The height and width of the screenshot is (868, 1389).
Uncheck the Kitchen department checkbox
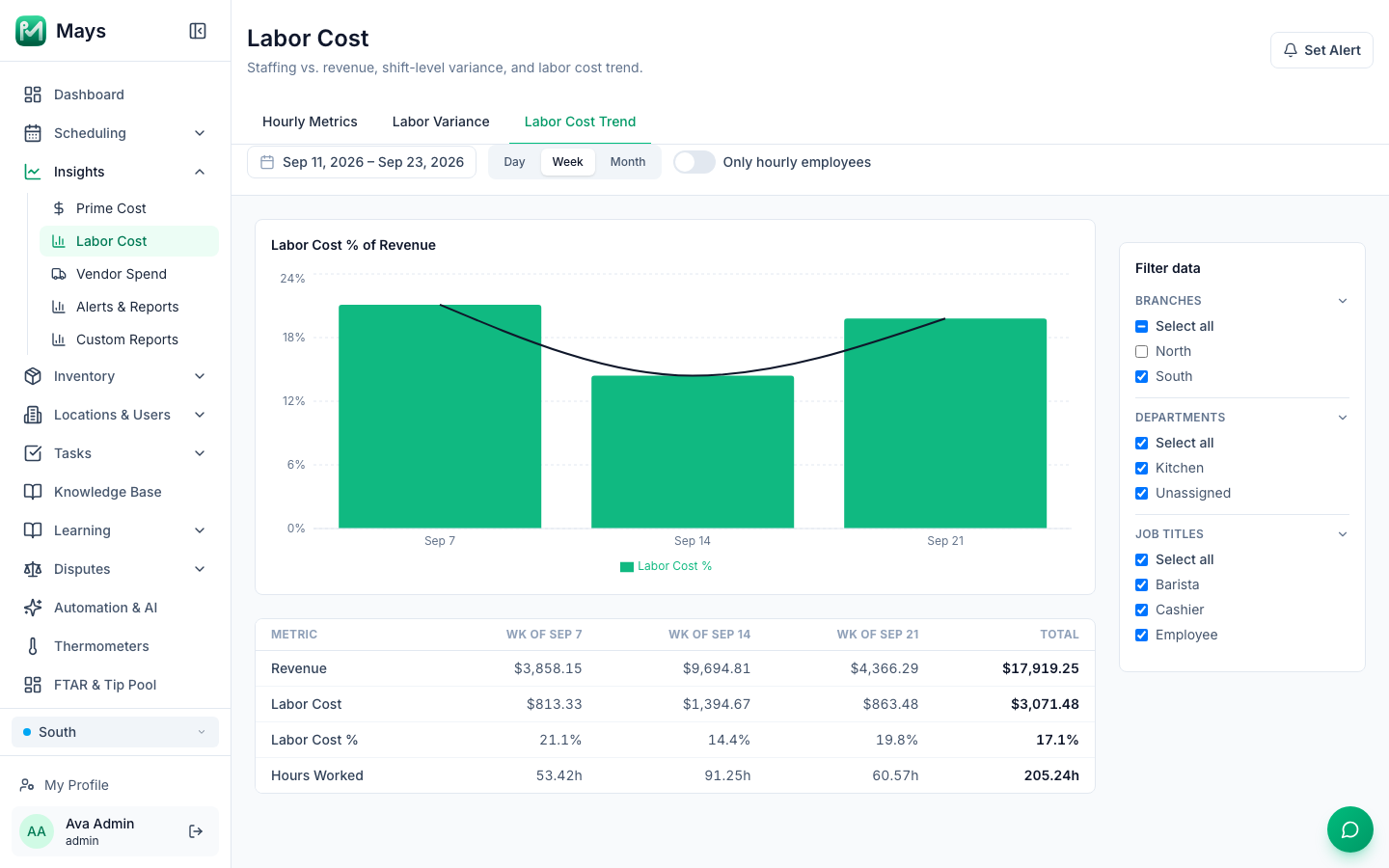[1142, 468]
